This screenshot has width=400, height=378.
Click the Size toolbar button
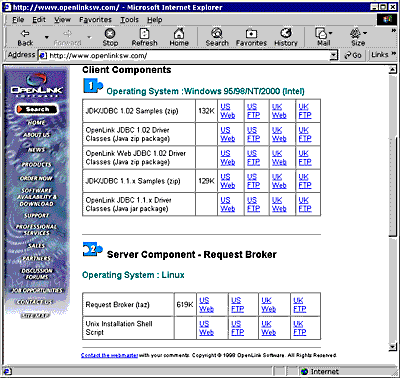tap(358, 37)
